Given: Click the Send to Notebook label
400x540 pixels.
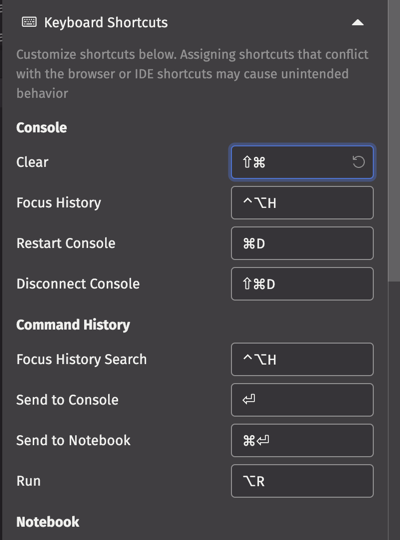Looking at the screenshot, I should coord(73,440).
